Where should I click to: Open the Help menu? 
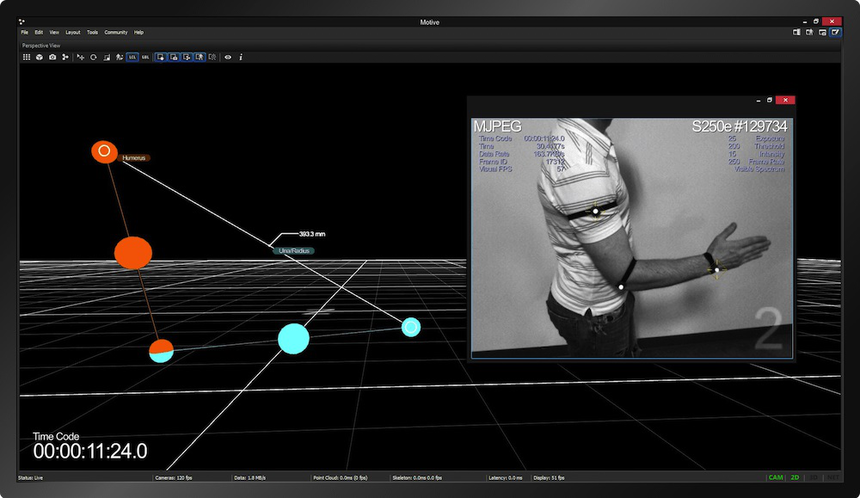coord(139,32)
